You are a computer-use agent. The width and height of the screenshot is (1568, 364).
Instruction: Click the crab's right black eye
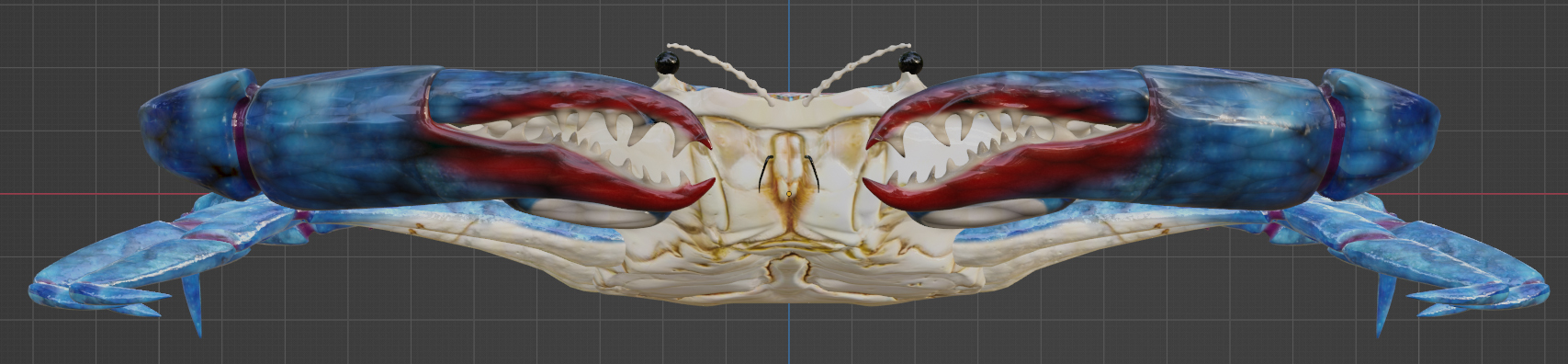[x=909, y=63]
